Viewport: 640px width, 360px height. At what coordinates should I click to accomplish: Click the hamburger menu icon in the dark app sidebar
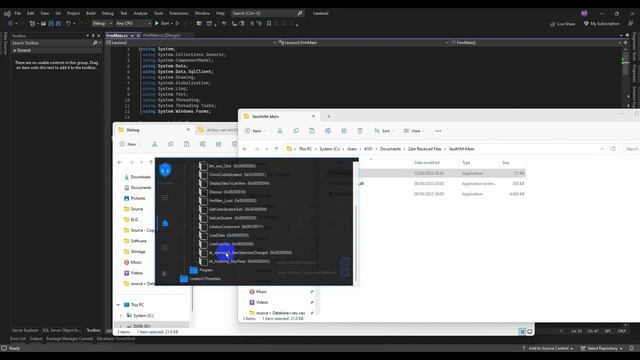click(164, 198)
